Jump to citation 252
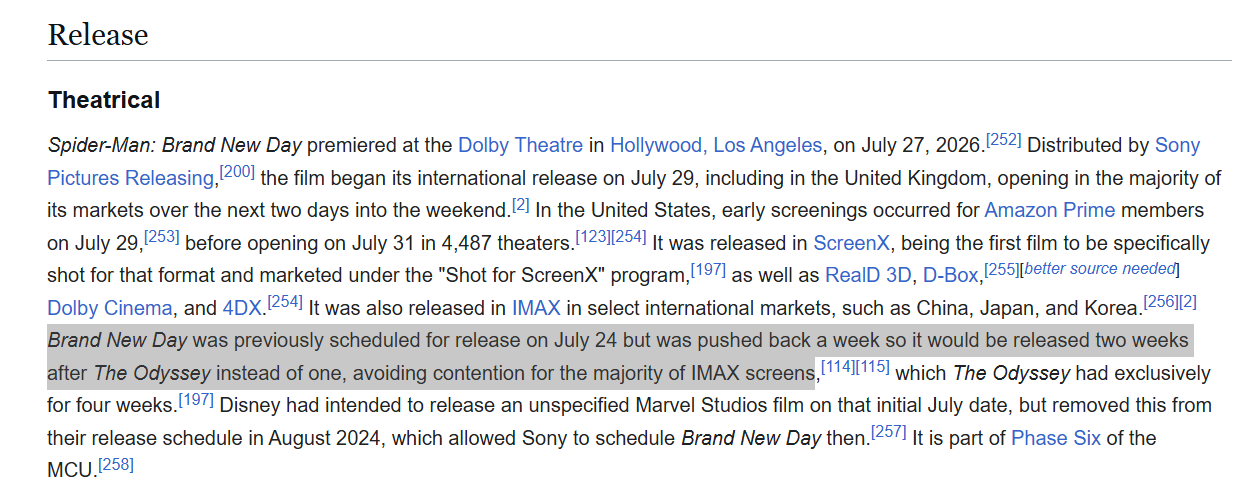The image size is (1238, 491). click(x=1003, y=140)
